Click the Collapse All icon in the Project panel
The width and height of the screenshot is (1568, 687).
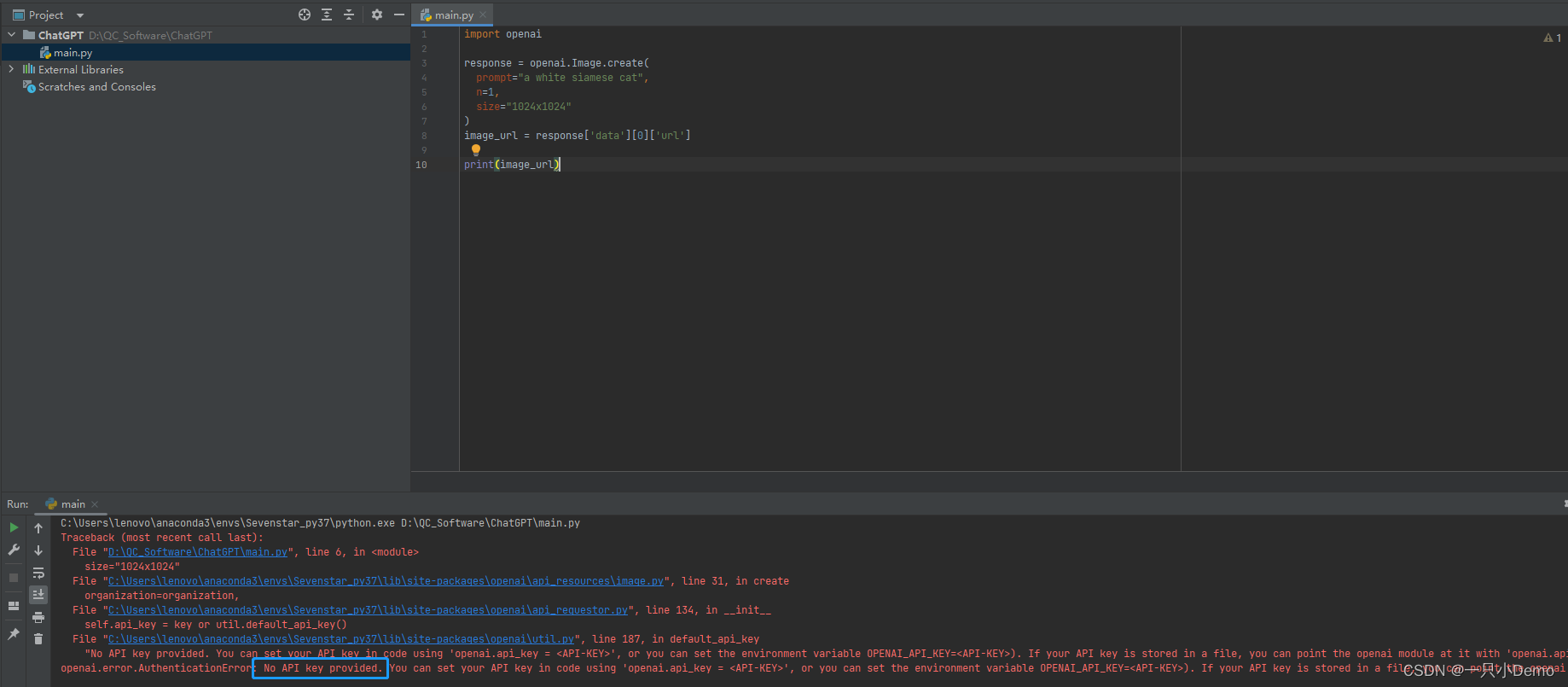[x=348, y=15]
